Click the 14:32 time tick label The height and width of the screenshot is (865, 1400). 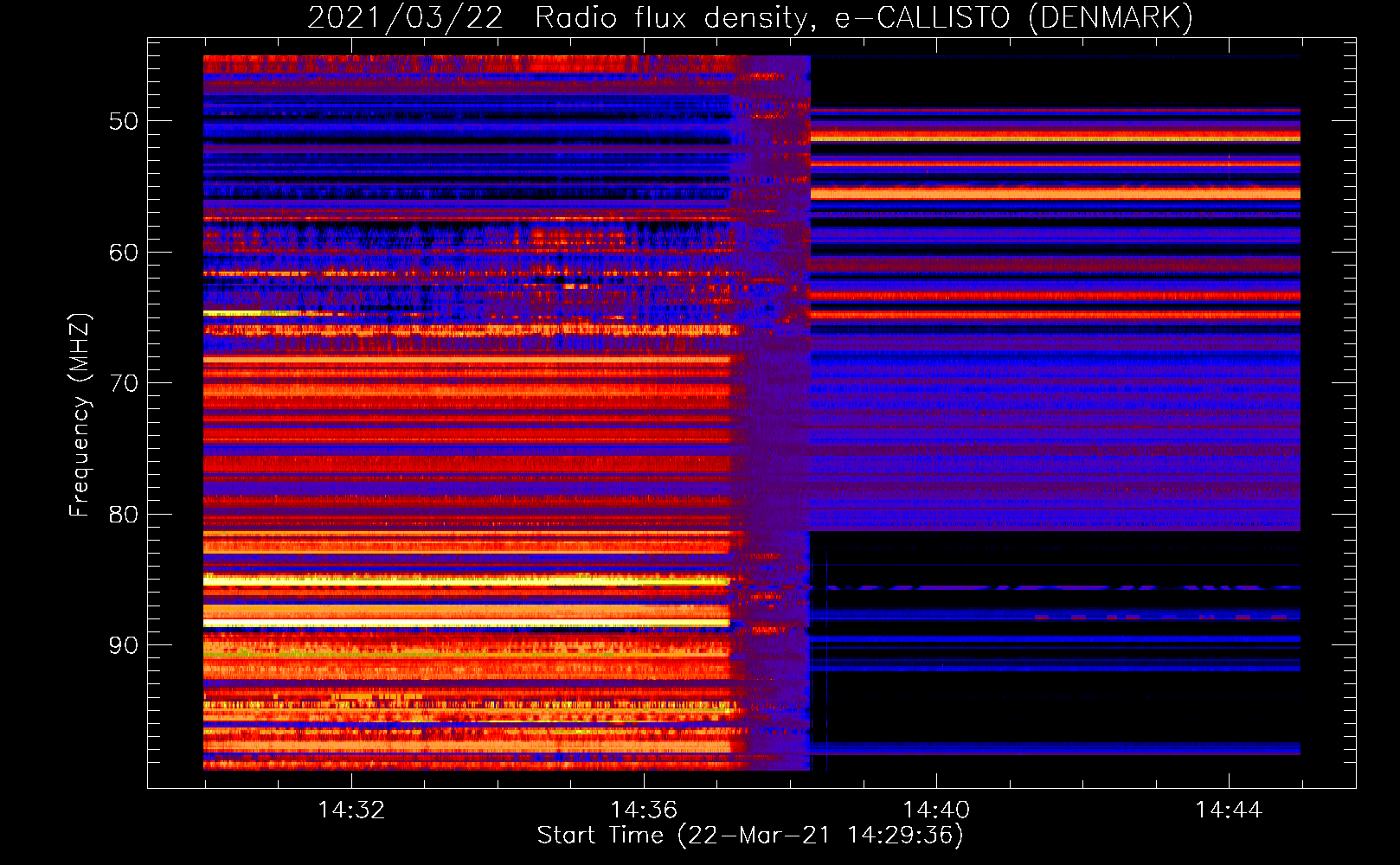tap(351, 811)
